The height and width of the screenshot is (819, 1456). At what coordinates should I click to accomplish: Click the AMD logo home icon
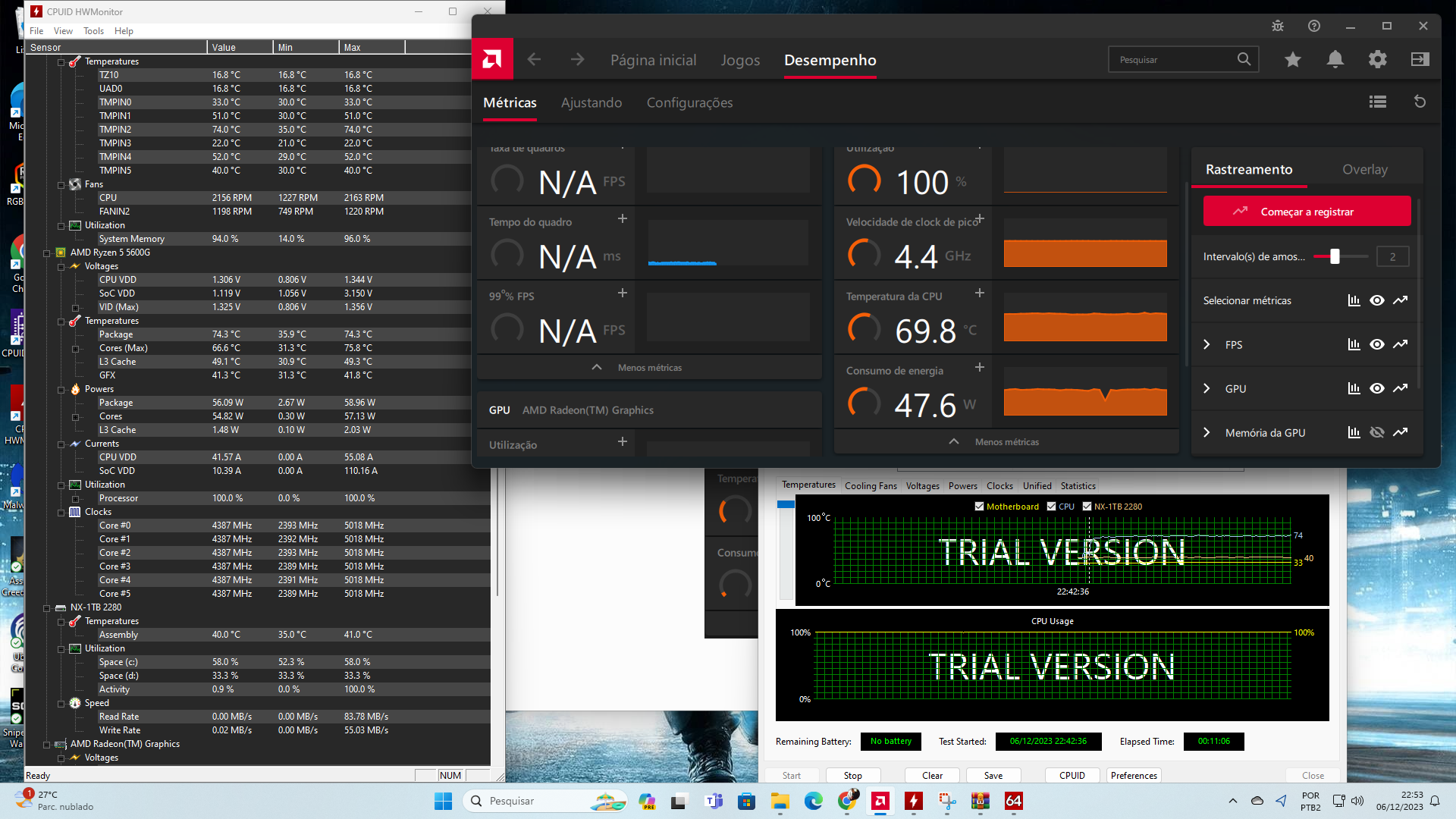coord(492,59)
